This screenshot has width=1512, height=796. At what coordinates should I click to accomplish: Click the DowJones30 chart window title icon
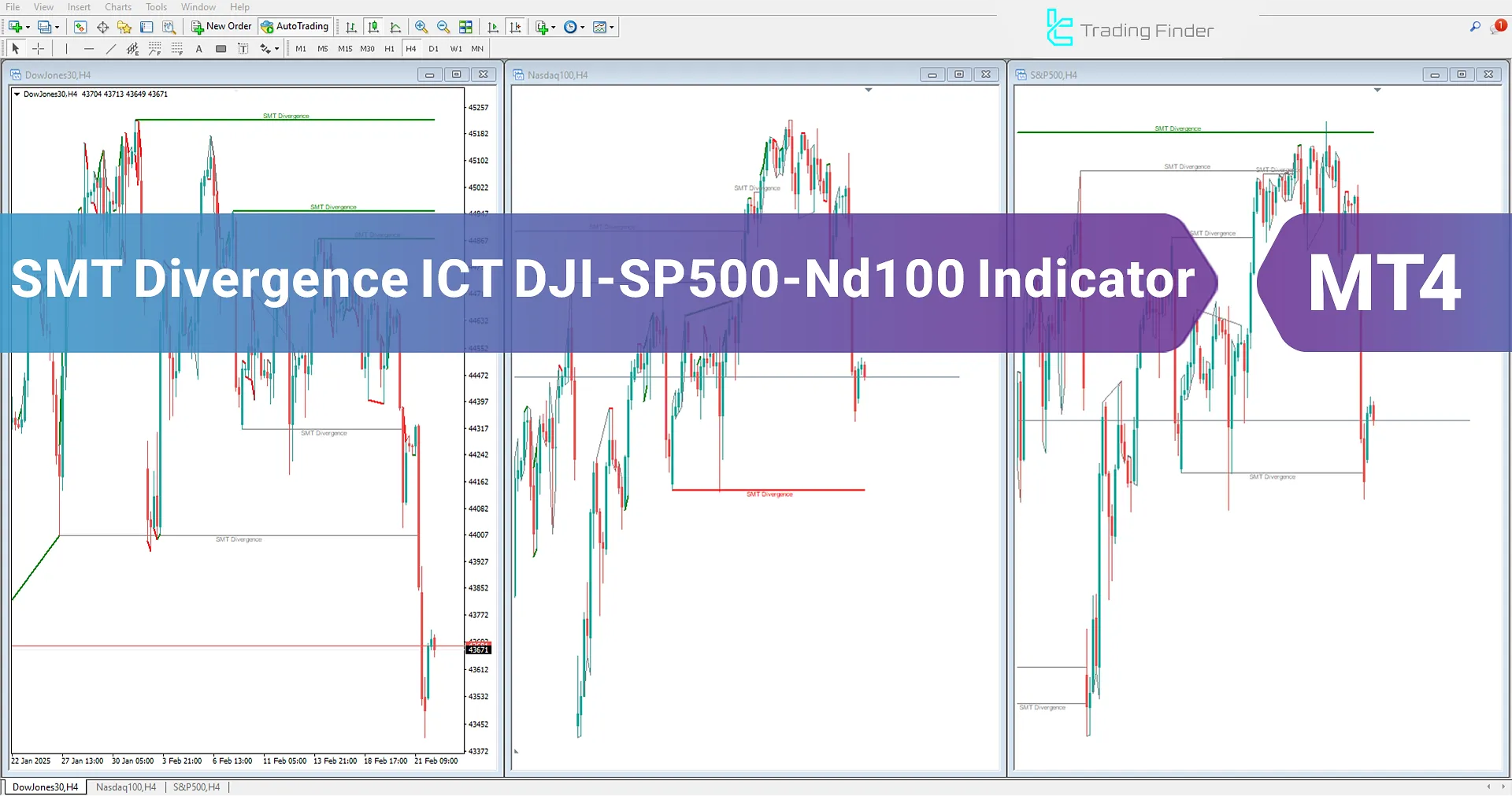[16, 75]
